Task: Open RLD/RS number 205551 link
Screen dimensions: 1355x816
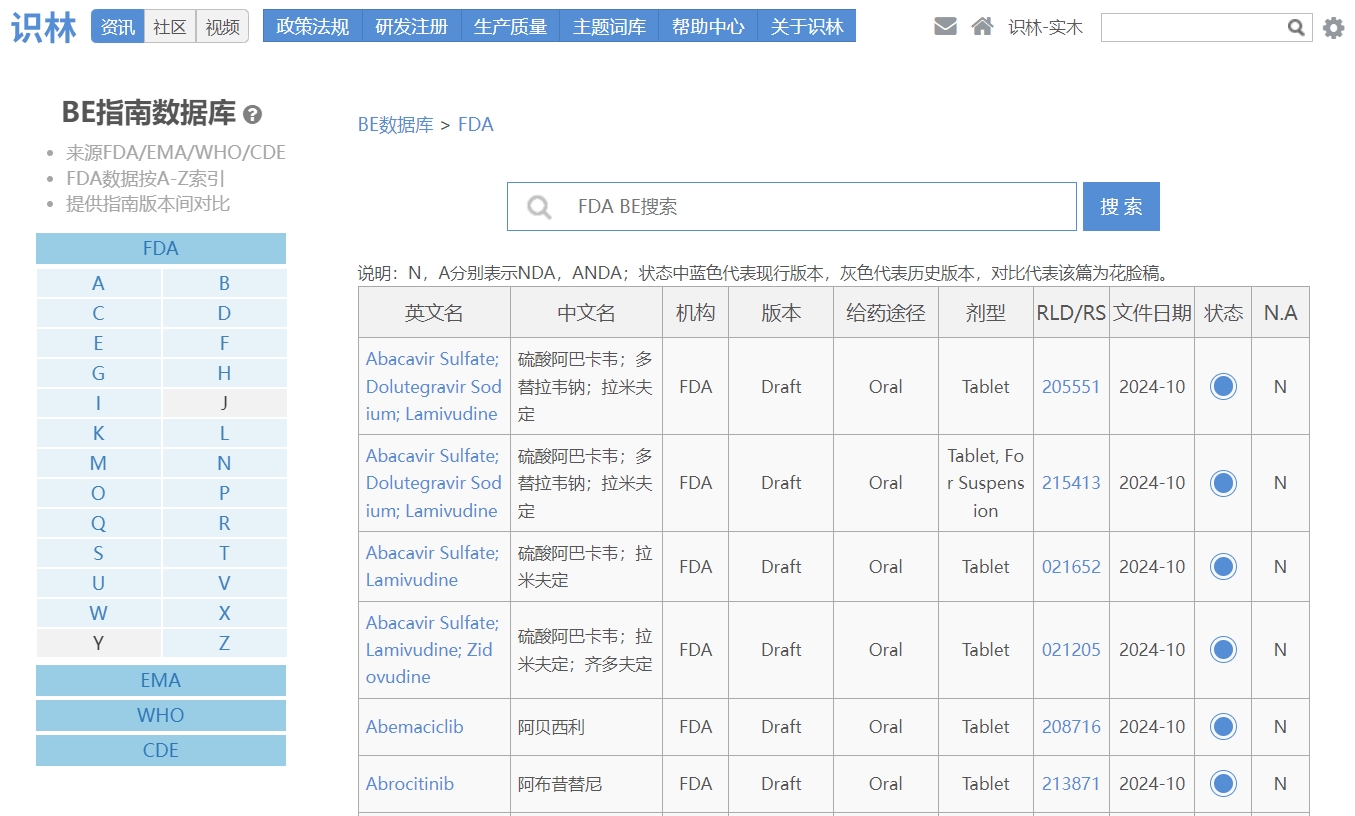Action: point(1071,387)
